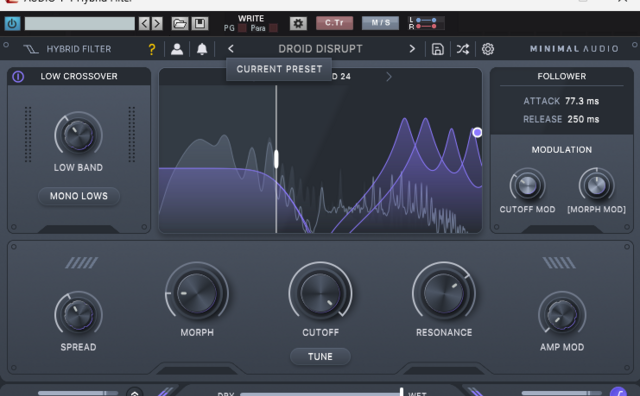Image resolution: width=640 pixels, height=396 pixels.
Task: Go to the next filter type arrow
Action: coord(389,77)
